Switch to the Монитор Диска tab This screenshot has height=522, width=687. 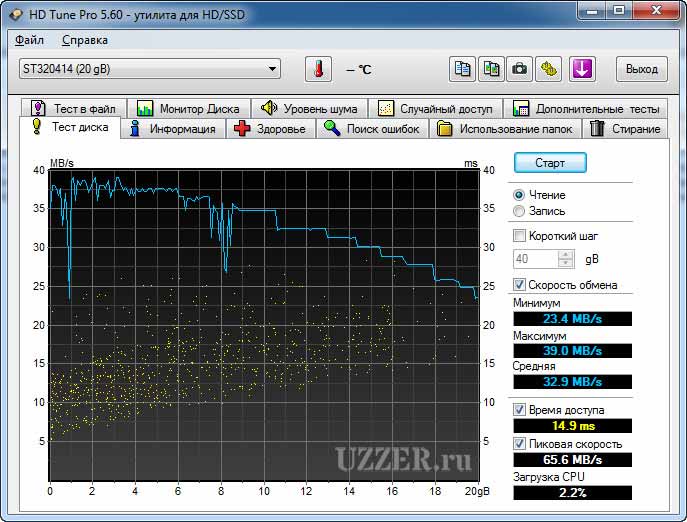pyautogui.click(x=187, y=108)
